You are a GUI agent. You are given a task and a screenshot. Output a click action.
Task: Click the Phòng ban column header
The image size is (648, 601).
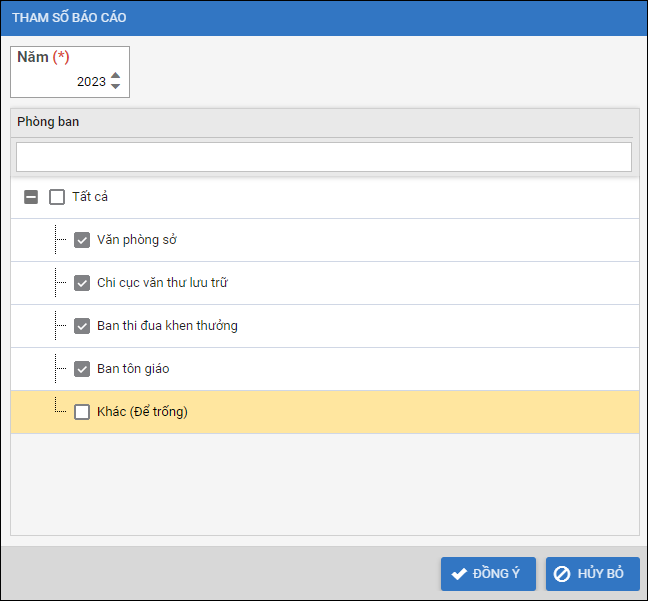(x=48, y=122)
